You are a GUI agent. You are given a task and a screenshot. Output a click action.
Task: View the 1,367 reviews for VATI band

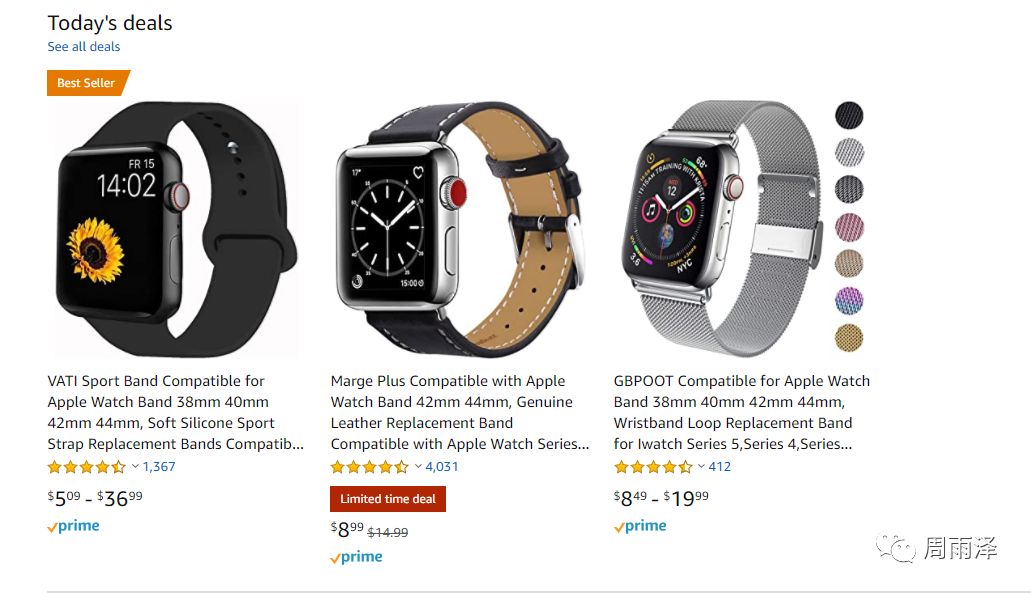point(159,466)
